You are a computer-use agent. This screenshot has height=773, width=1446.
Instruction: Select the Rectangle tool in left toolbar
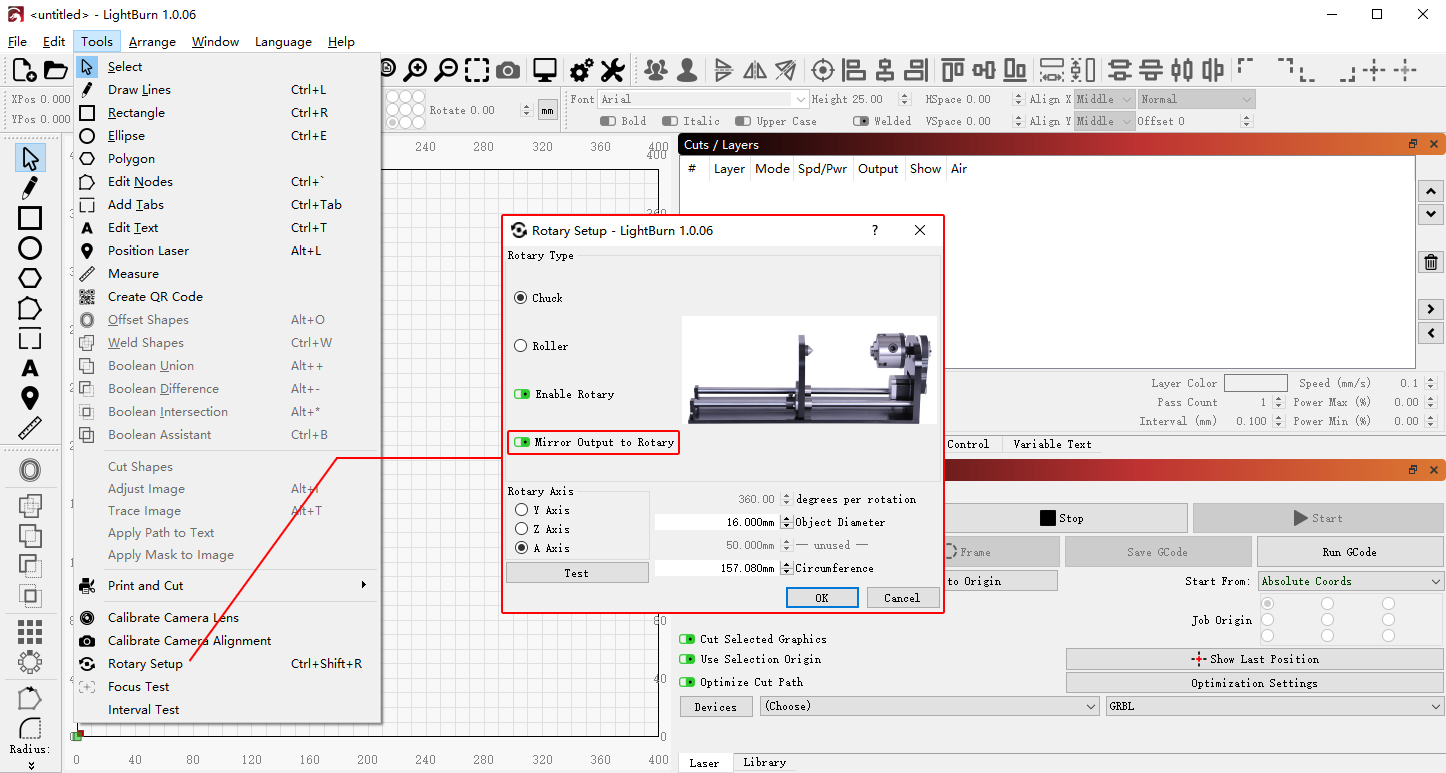click(30, 218)
